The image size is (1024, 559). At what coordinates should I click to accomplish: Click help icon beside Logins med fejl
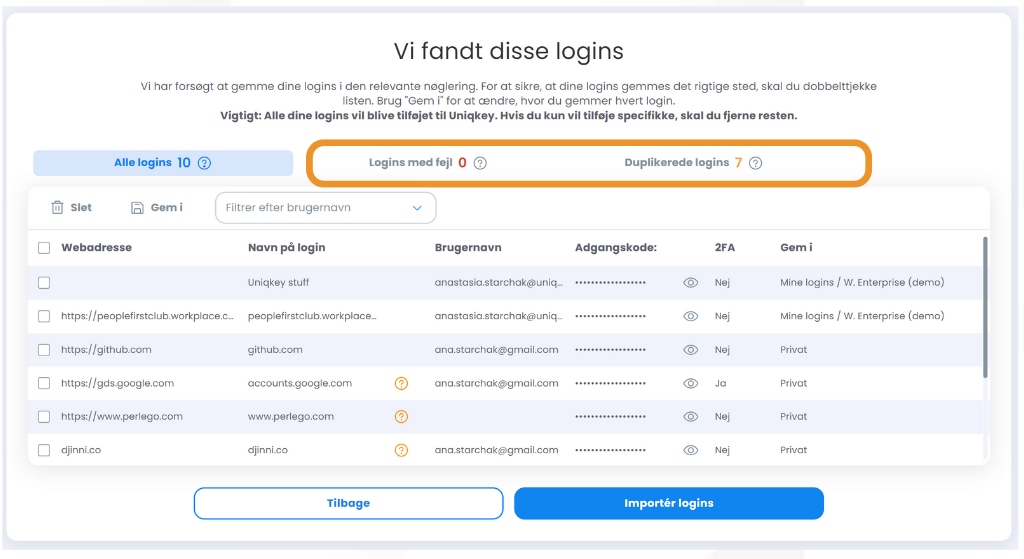(x=480, y=163)
